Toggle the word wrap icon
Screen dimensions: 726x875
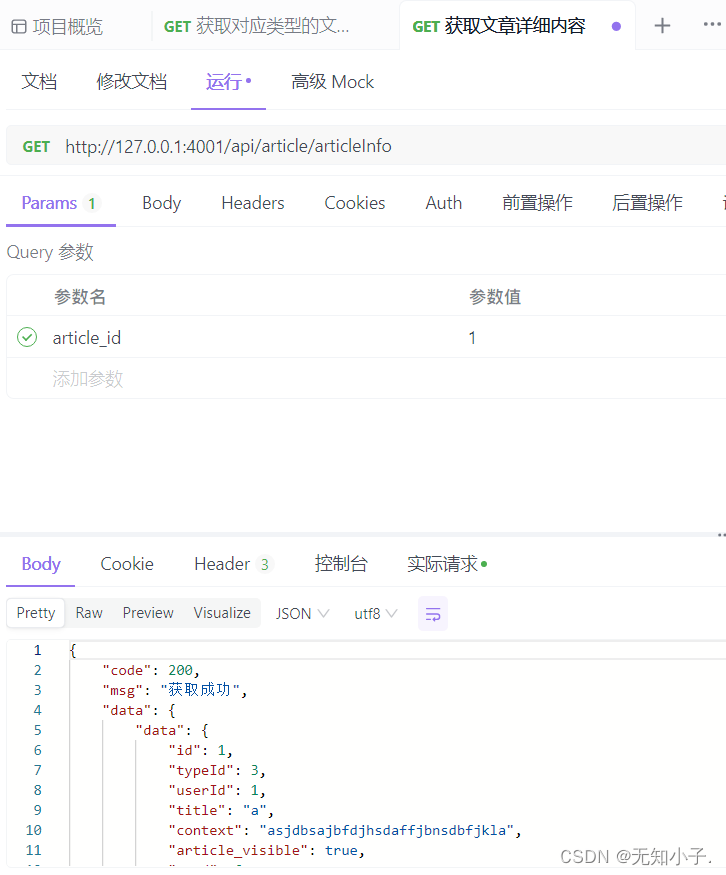coord(433,613)
